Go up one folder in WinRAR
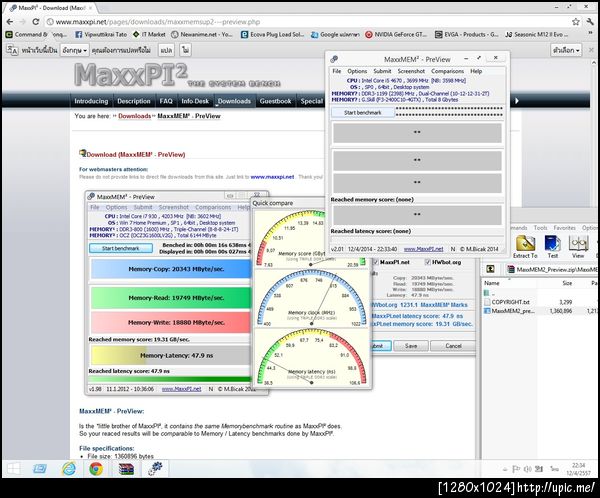The height and width of the screenshot is (498, 600). click(x=490, y=269)
